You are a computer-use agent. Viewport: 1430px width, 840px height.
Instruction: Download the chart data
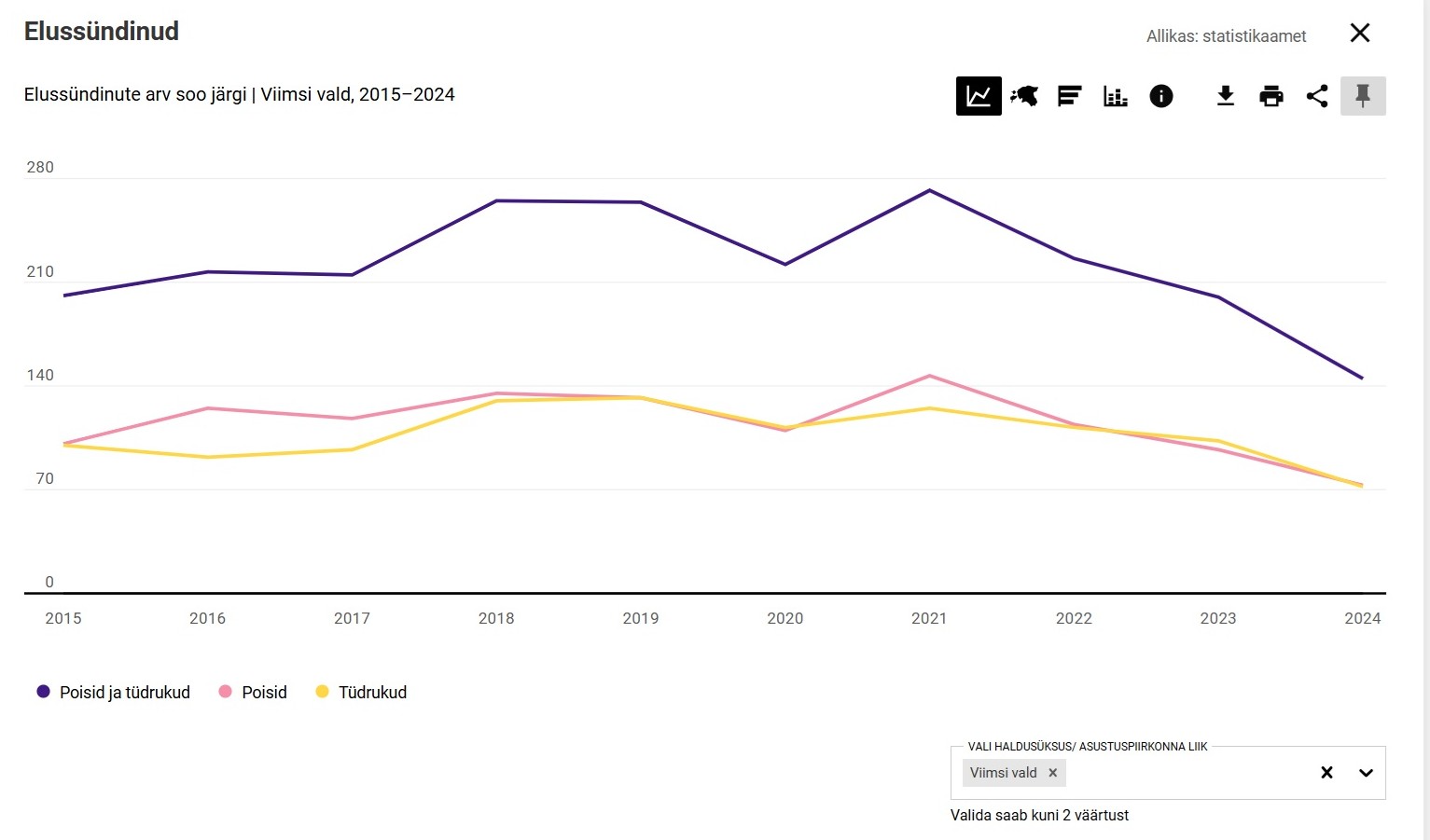click(x=1226, y=96)
